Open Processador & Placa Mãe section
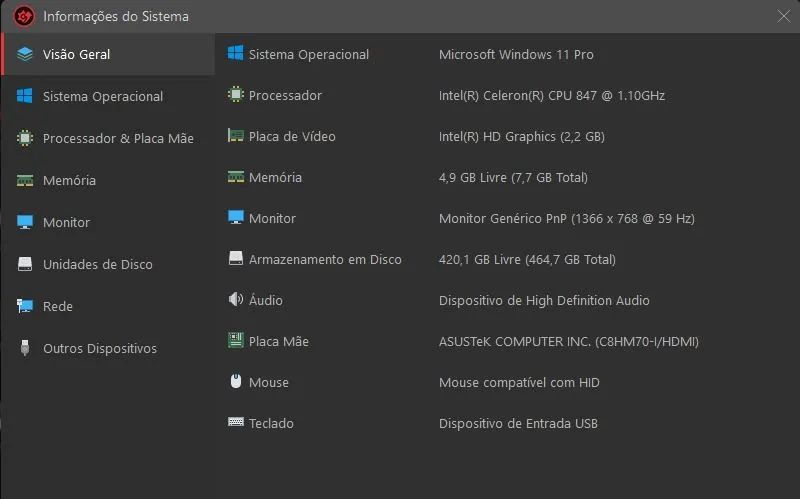Image resolution: width=800 pixels, height=499 pixels. (108, 138)
